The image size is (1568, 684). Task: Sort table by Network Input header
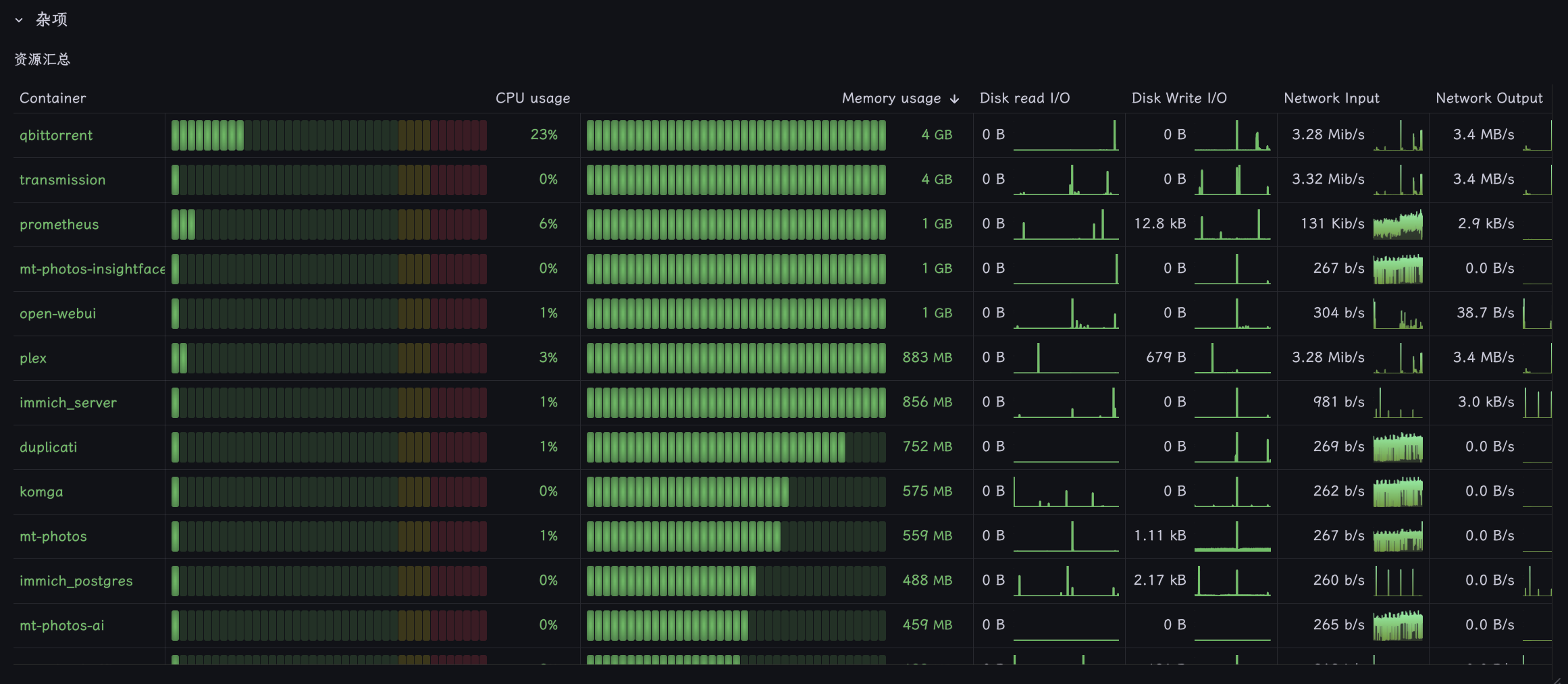[1331, 98]
